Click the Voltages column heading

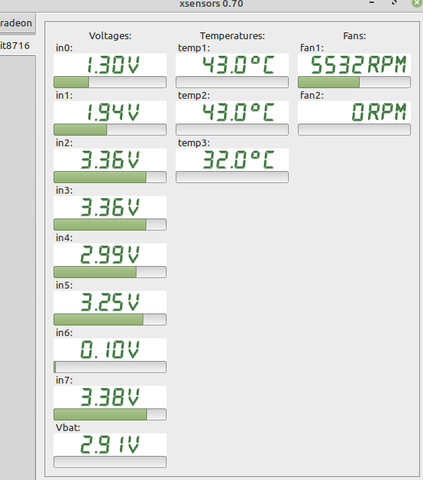(110, 36)
